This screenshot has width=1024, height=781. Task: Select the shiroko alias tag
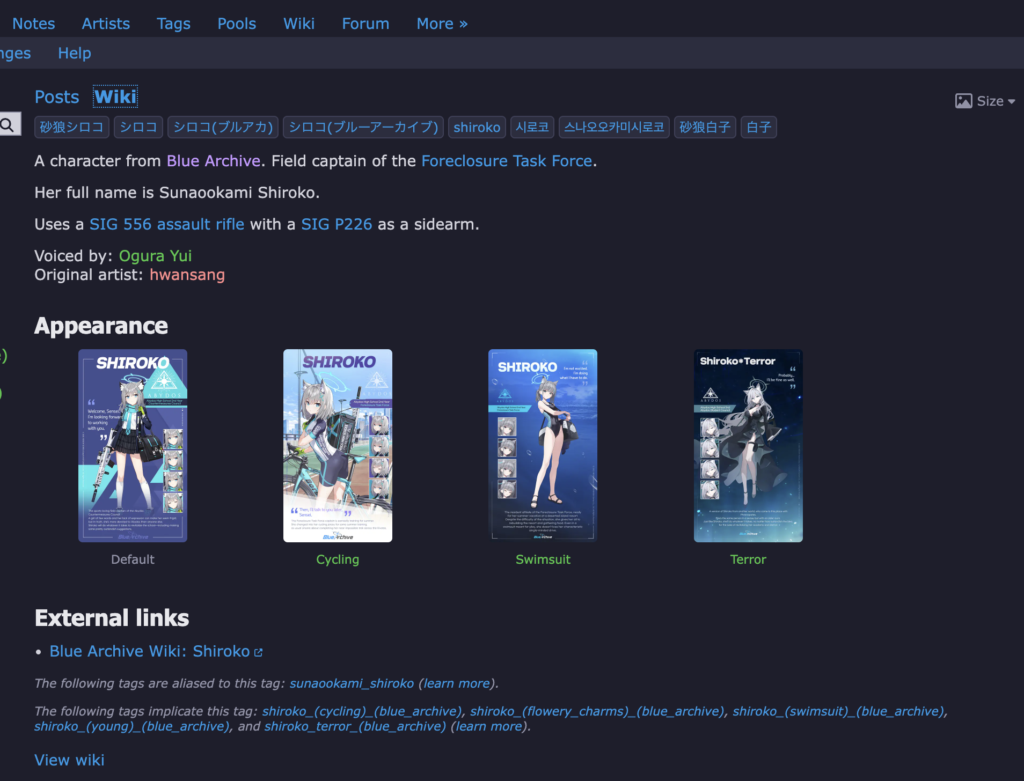pyautogui.click(x=477, y=127)
